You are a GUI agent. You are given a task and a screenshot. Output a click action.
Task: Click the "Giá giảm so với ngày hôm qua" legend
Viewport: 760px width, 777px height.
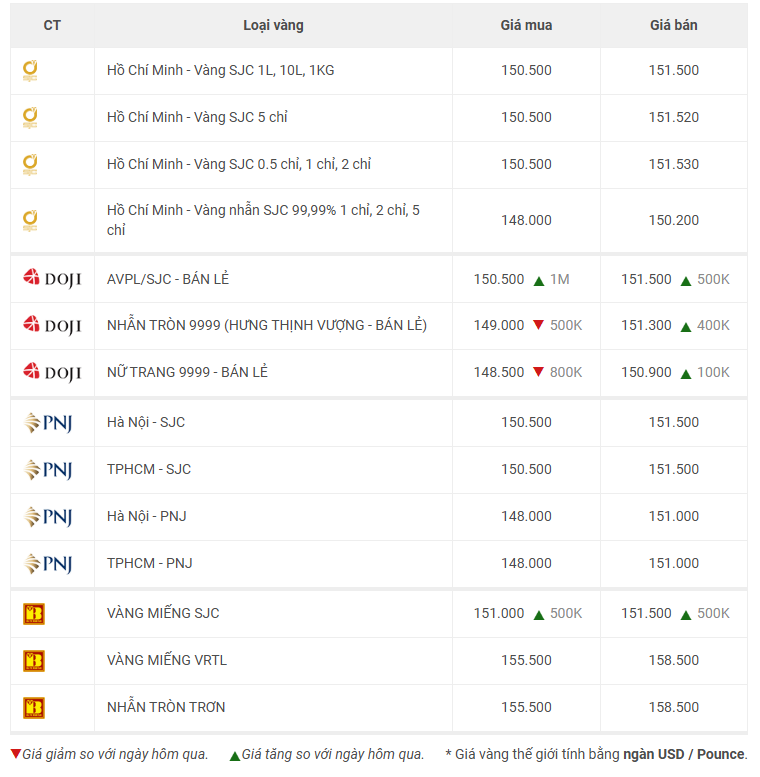tap(114, 754)
